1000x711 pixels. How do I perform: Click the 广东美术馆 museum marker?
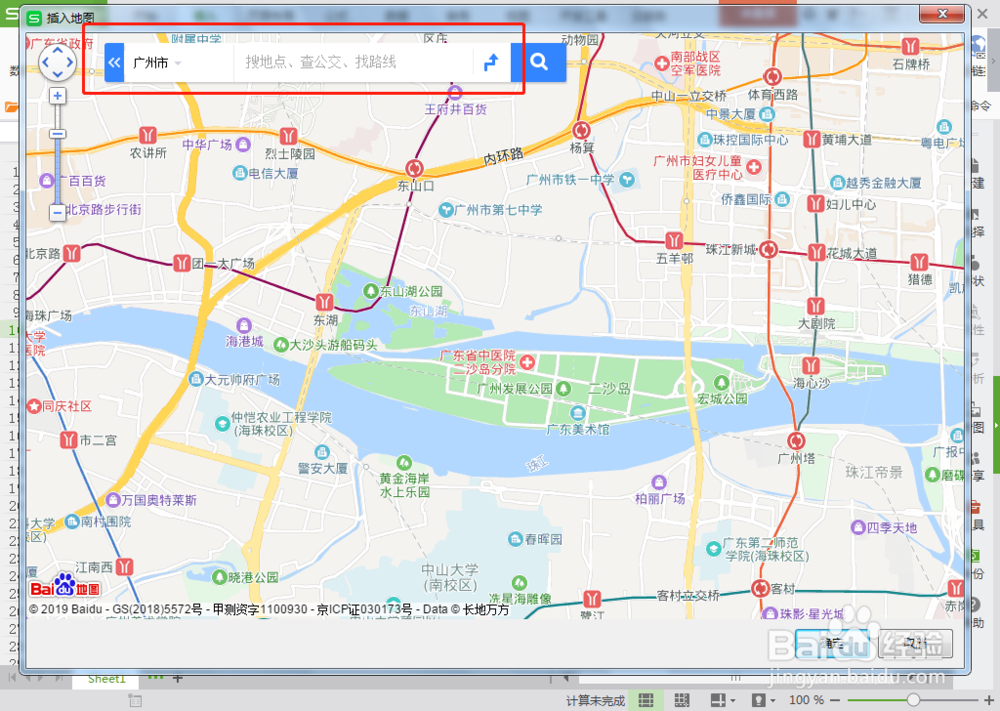578,413
